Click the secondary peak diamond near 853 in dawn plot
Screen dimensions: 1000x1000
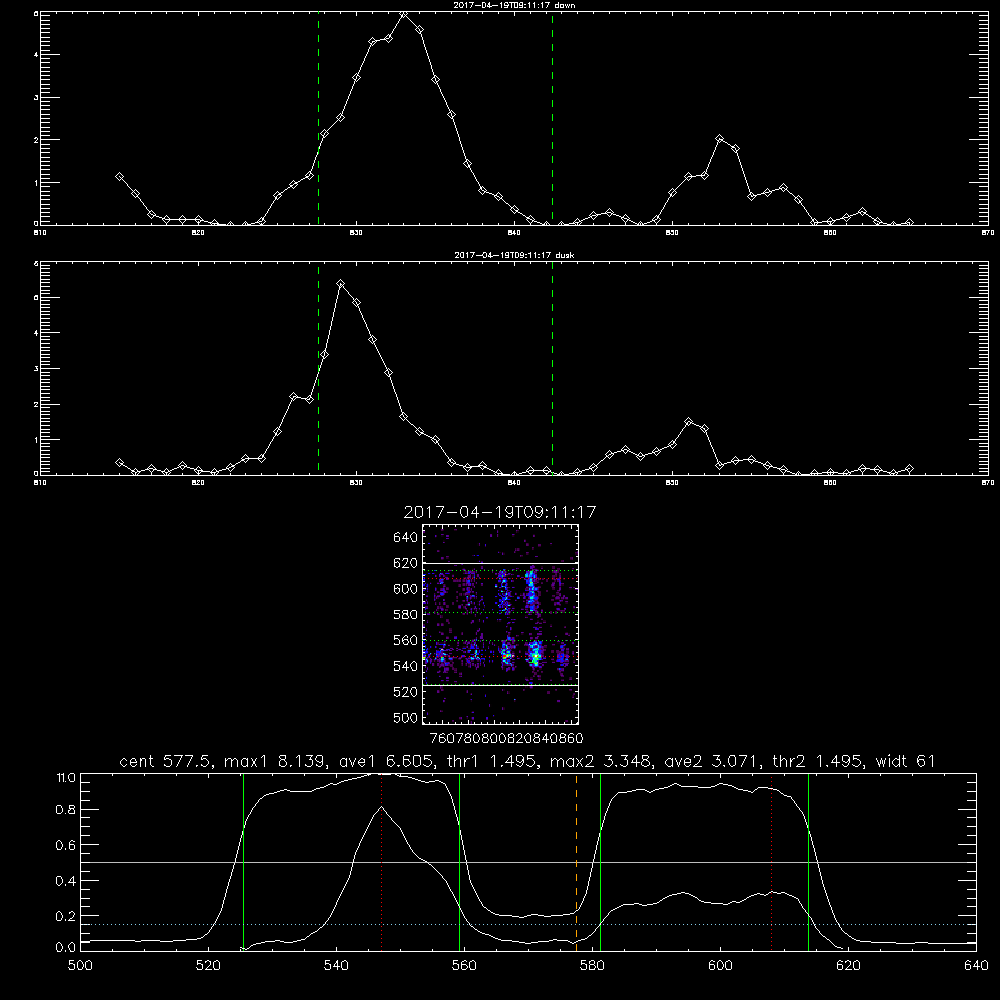click(x=720, y=138)
